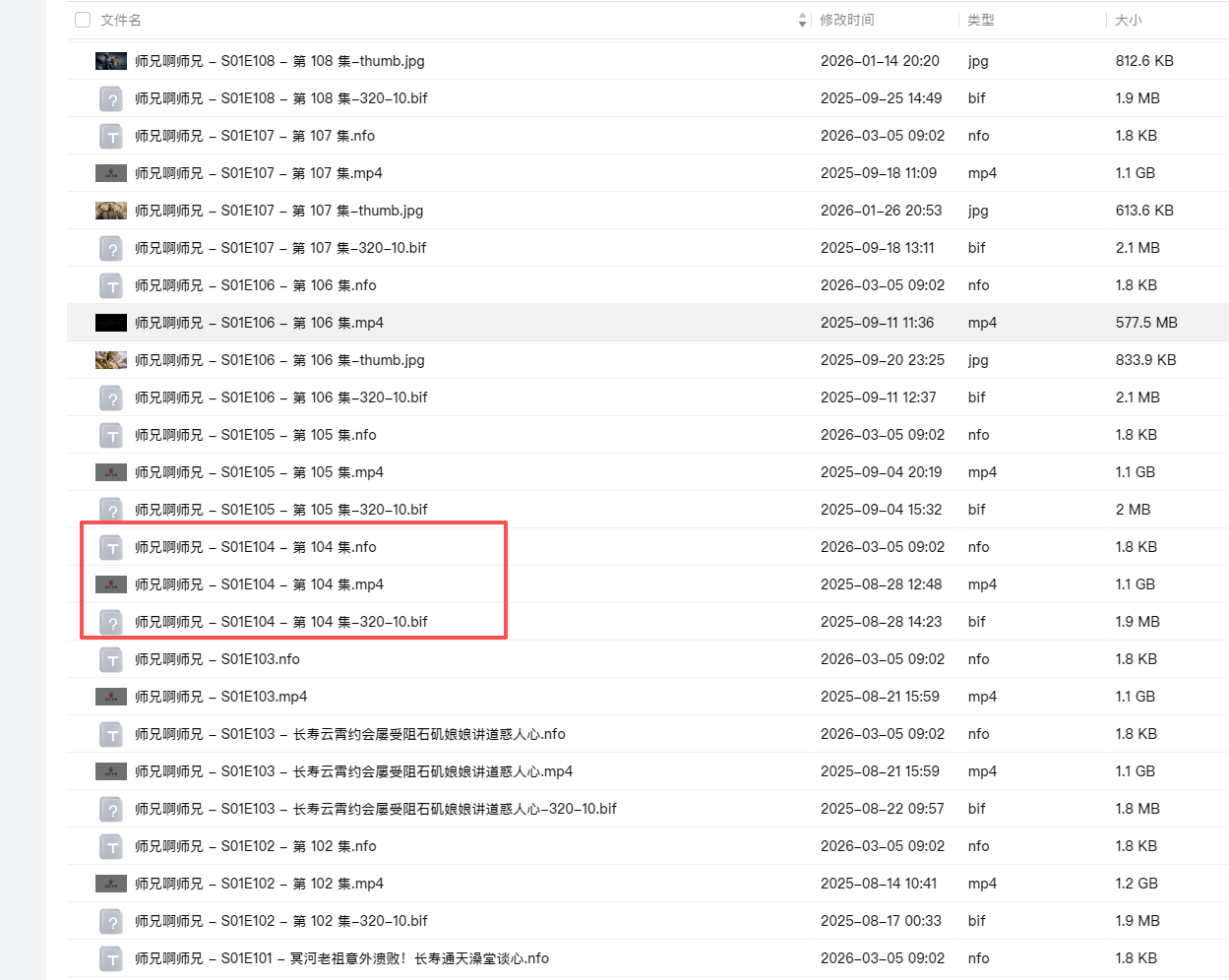The height and width of the screenshot is (980, 1229).
Task: Open file S01E105 – 第 105 集.mp4
Action: pyautogui.click(x=259, y=472)
